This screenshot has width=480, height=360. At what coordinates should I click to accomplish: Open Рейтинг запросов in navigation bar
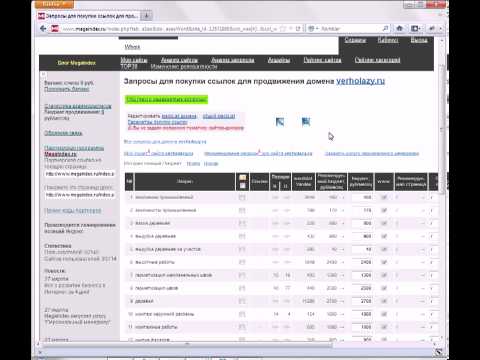377,60
